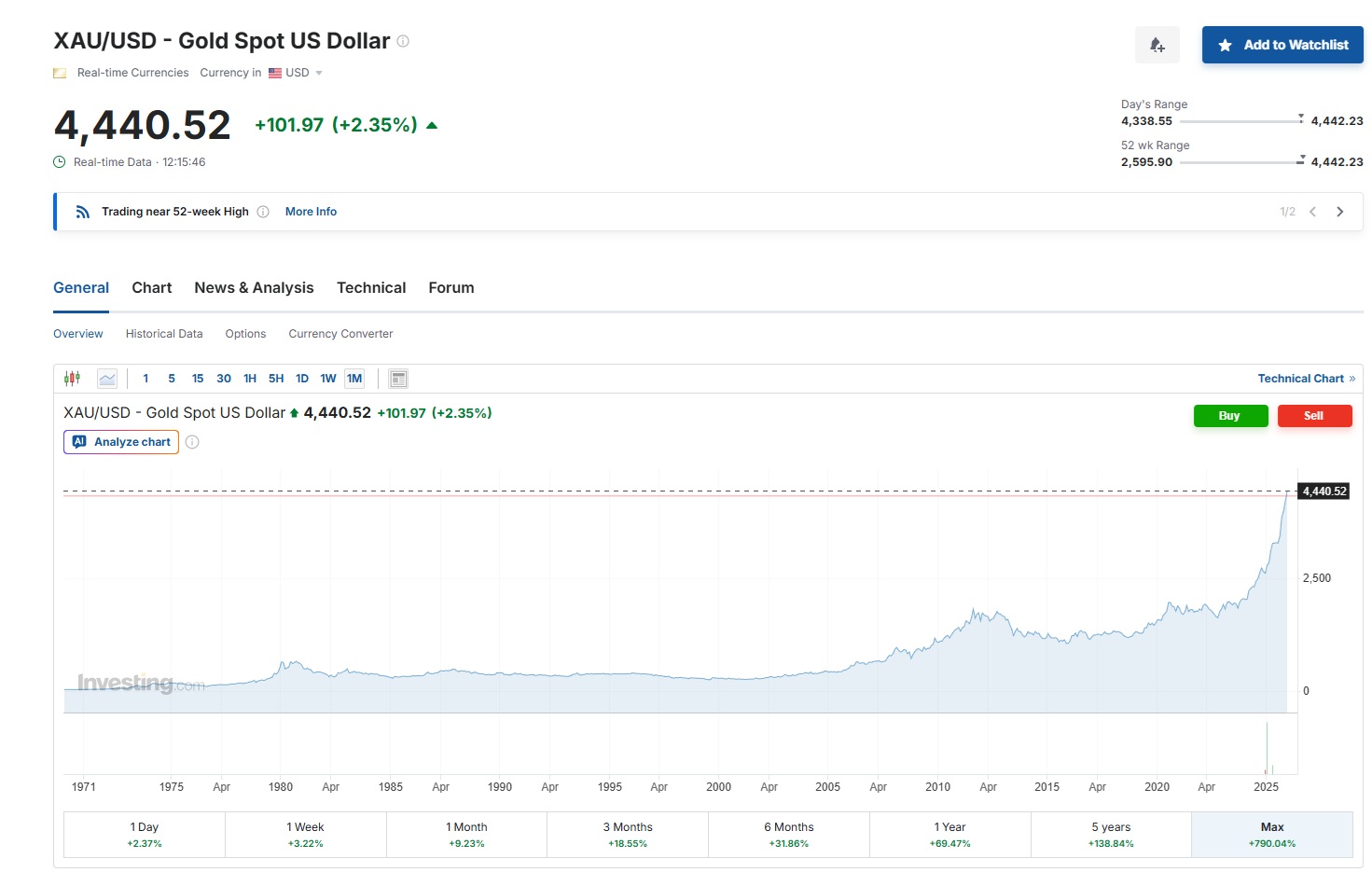1372x886 pixels.
Task: Click the green Buy button
Action: pyautogui.click(x=1231, y=416)
